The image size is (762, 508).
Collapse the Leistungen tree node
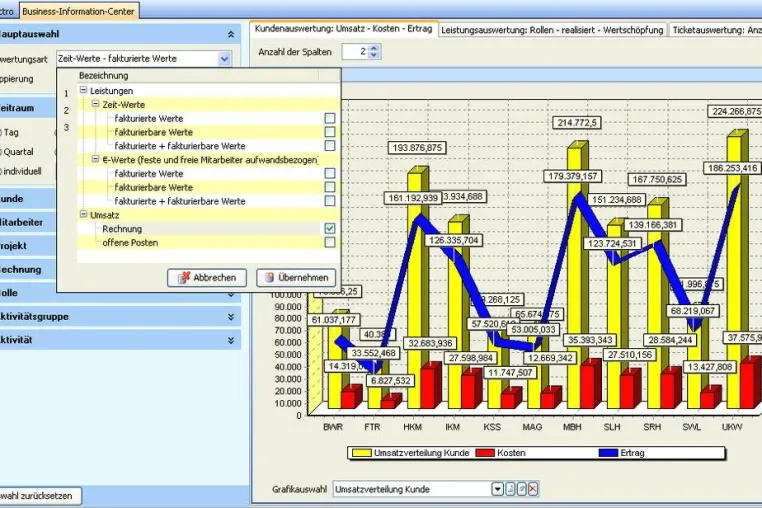[x=83, y=90]
